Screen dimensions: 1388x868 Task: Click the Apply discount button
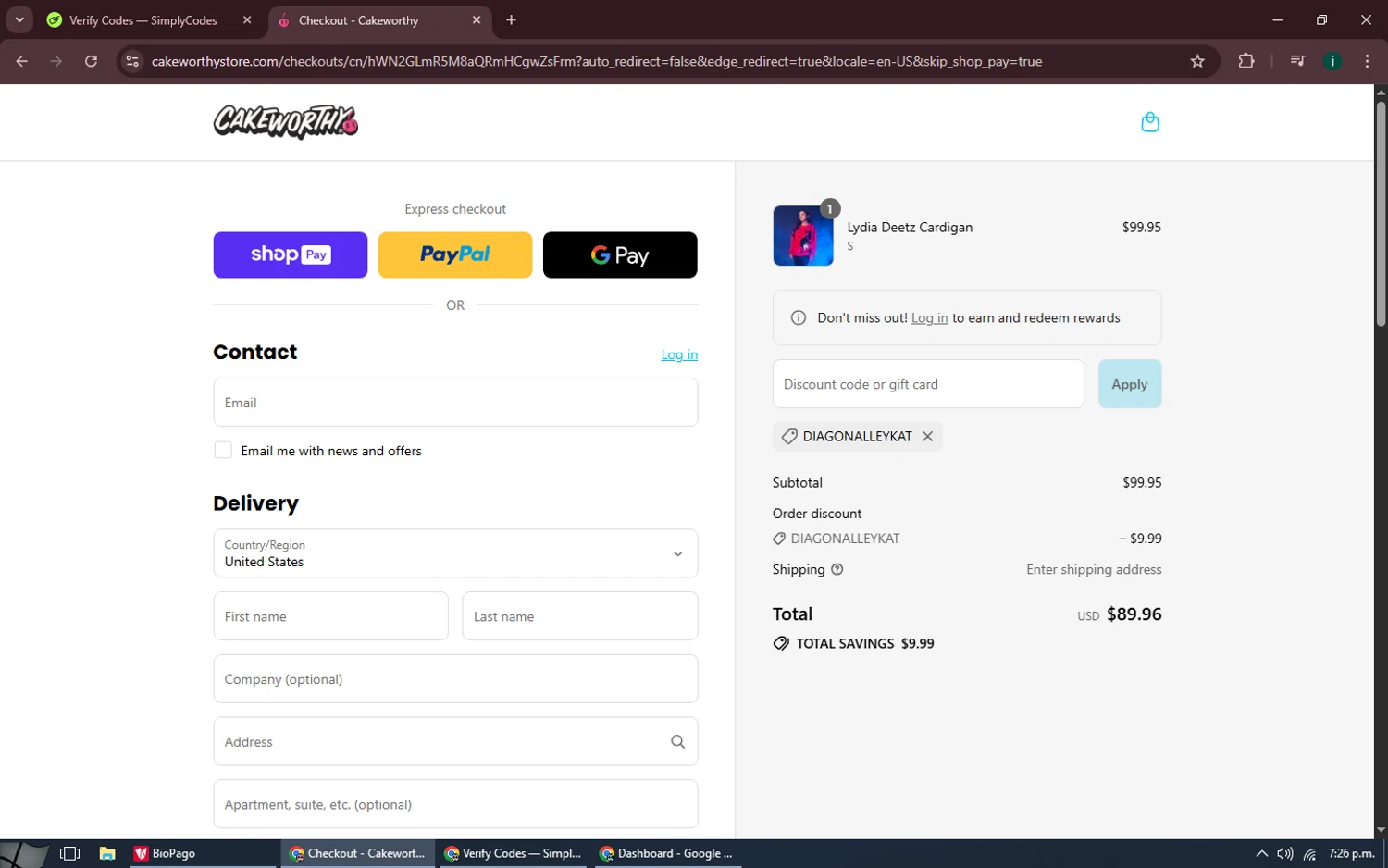coord(1129,384)
